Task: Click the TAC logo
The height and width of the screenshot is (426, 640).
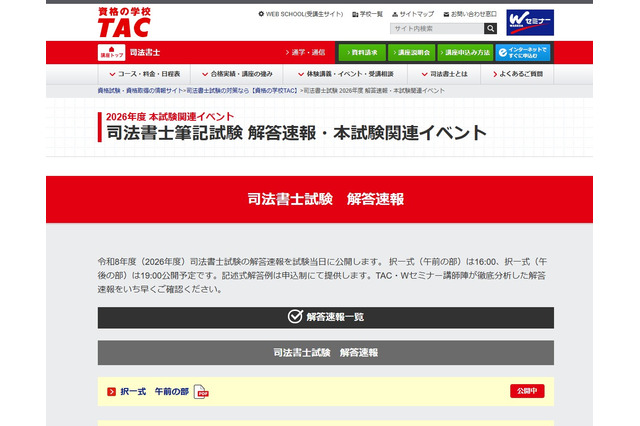Action: pyautogui.click(x=124, y=22)
